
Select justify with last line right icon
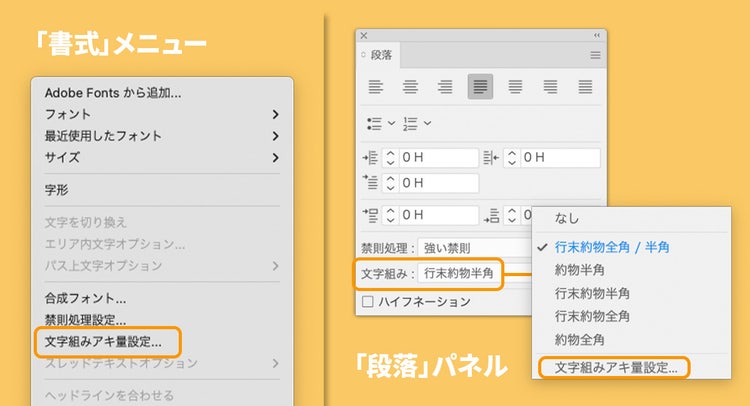[x=550, y=87]
